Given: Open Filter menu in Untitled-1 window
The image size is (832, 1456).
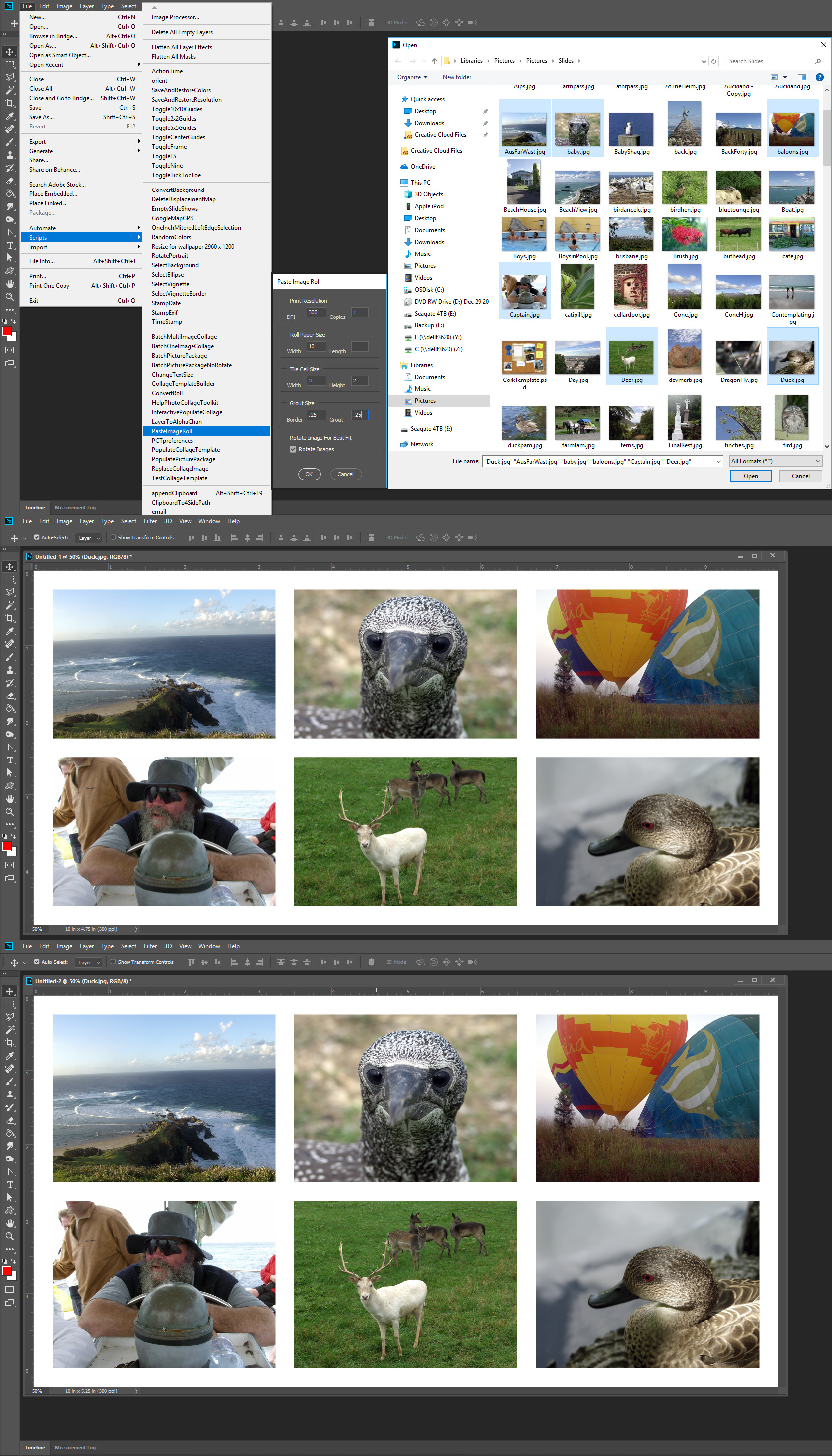Looking at the screenshot, I should (150, 521).
